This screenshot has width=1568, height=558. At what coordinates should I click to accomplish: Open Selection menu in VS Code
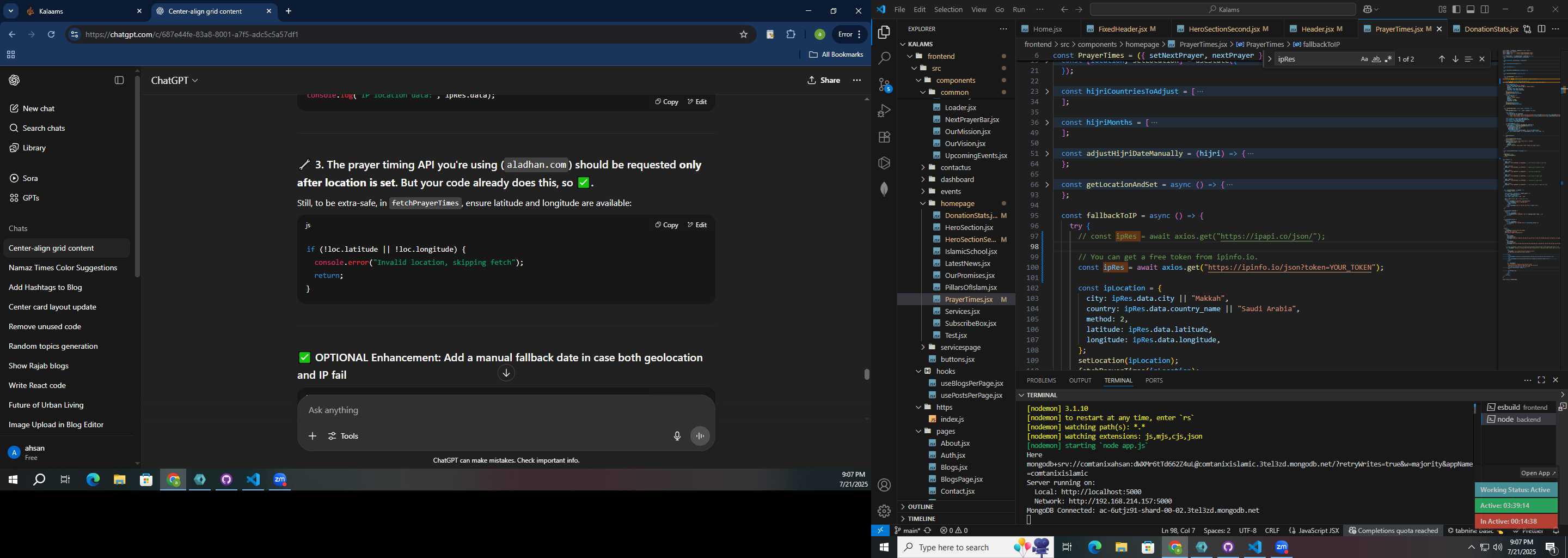(x=948, y=9)
